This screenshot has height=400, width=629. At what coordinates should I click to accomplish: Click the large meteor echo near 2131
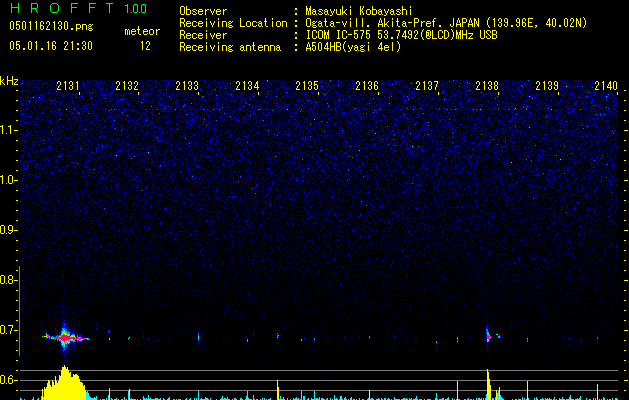pos(65,338)
